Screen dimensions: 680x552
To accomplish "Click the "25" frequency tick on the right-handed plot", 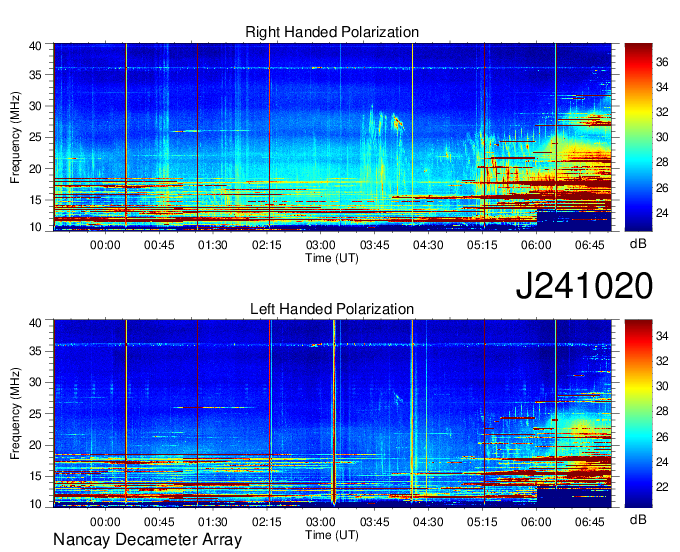I will pos(35,138).
